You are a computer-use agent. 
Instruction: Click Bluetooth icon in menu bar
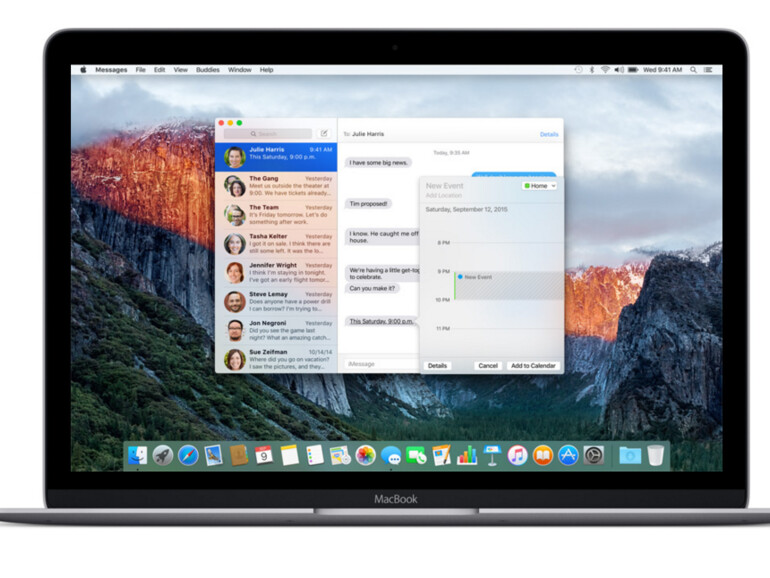click(x=592, y=70)
